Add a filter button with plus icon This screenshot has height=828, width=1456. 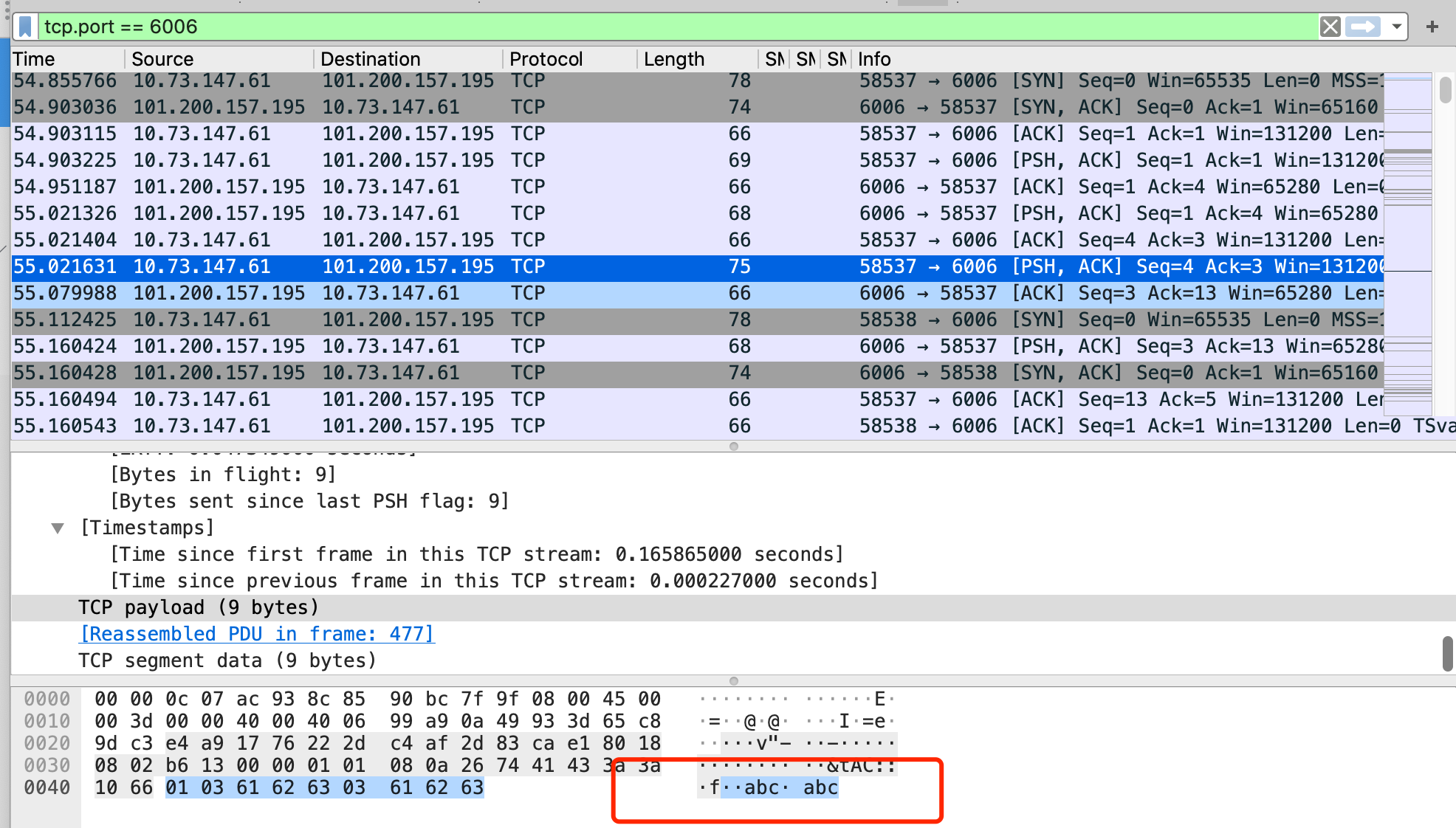[1432, 27]
